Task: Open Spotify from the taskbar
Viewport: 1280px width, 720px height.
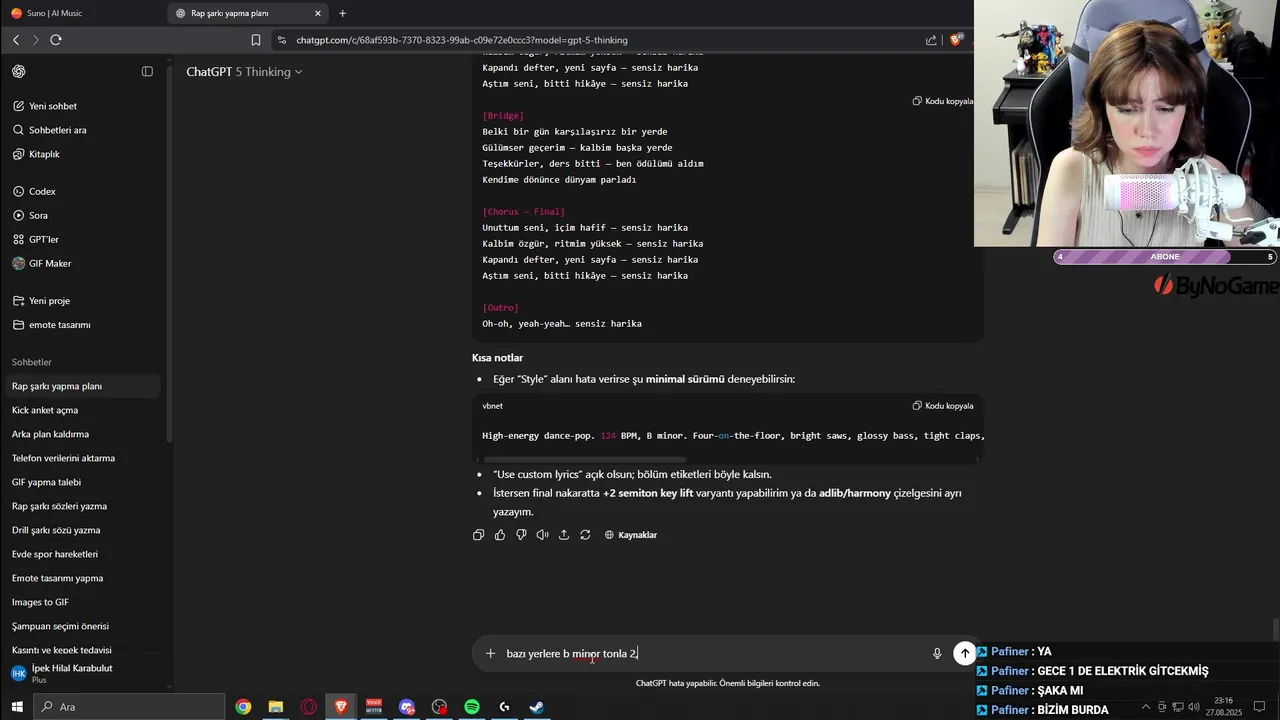Action: coord(472,707)
